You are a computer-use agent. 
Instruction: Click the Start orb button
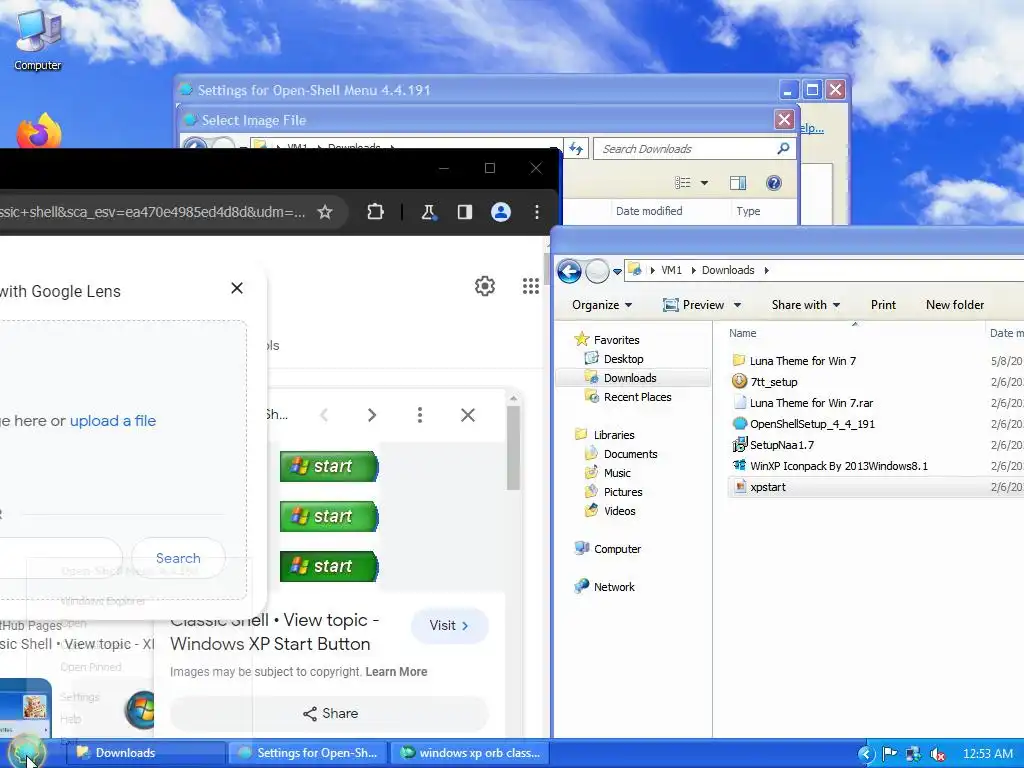point(27,752)
